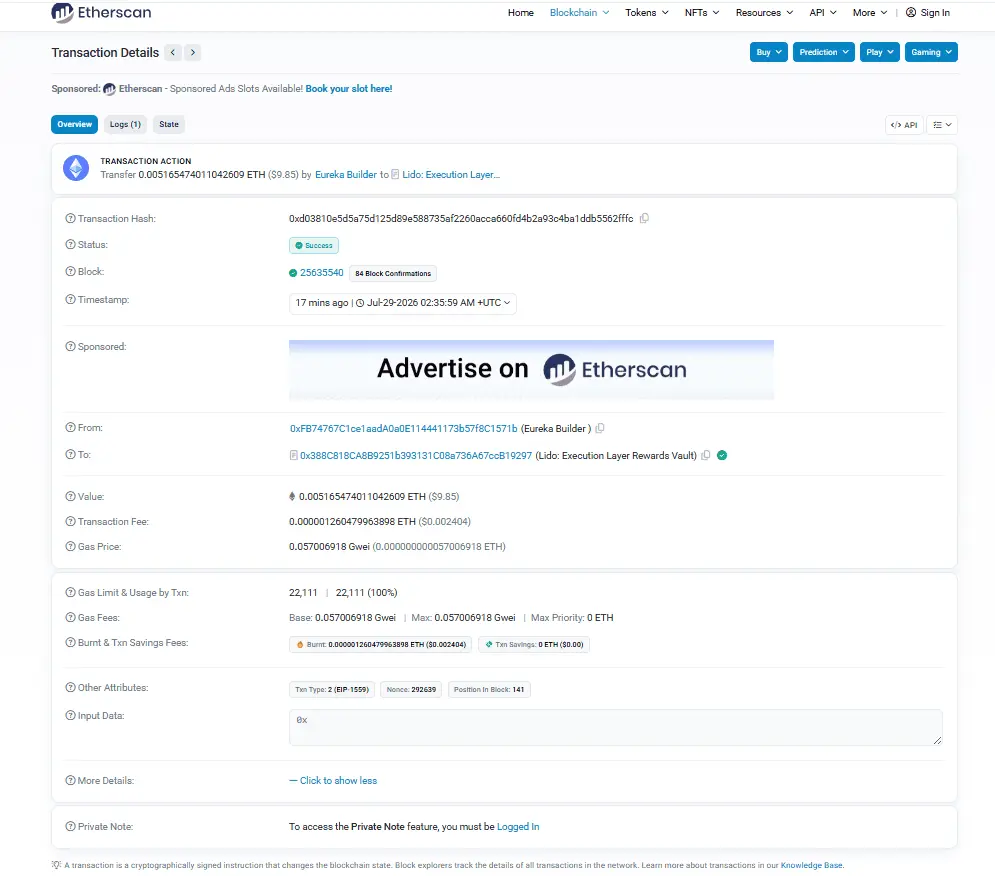Click the help icon next to Other Attributes
Viewport: 995px width, 876px height.
70,687
